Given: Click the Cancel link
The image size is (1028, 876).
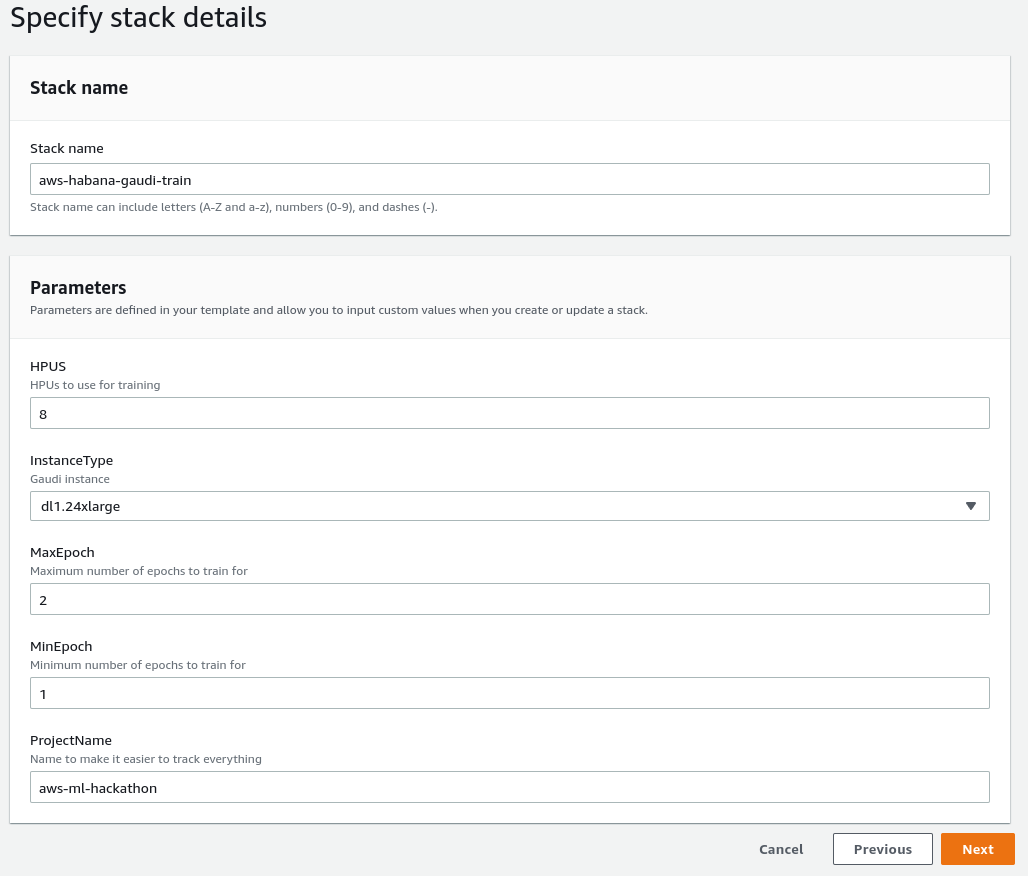Looking at the screenshot, I should point(780,849).
